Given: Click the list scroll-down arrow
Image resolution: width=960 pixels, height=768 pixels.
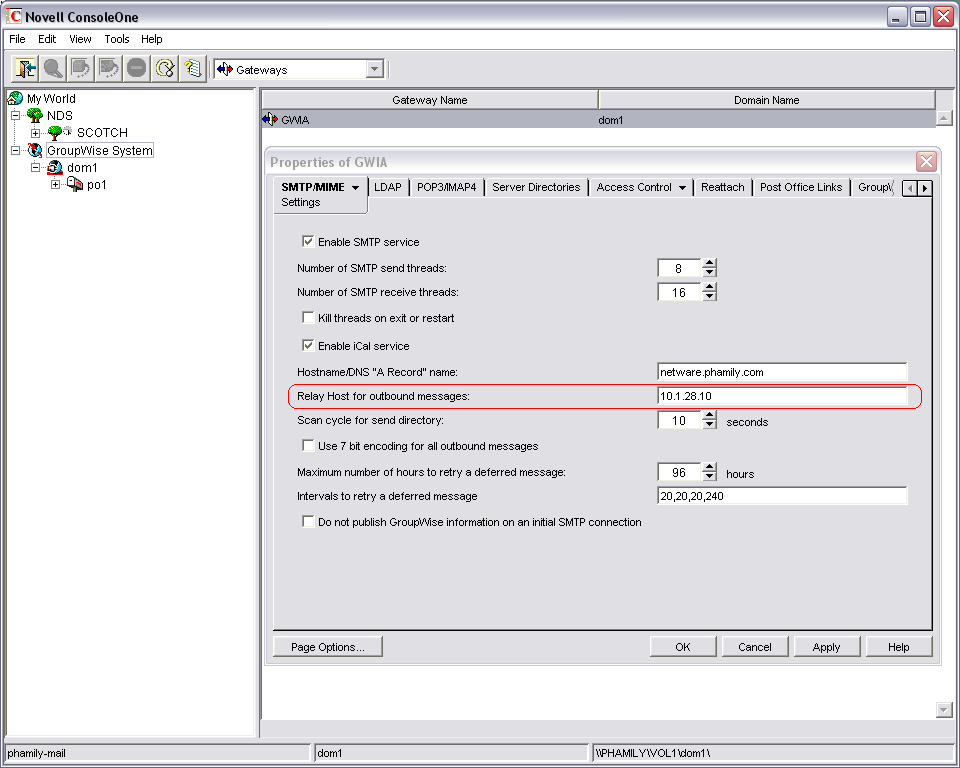Looking at the screenshot, I should pyautogui.click(x=943, y=710).
